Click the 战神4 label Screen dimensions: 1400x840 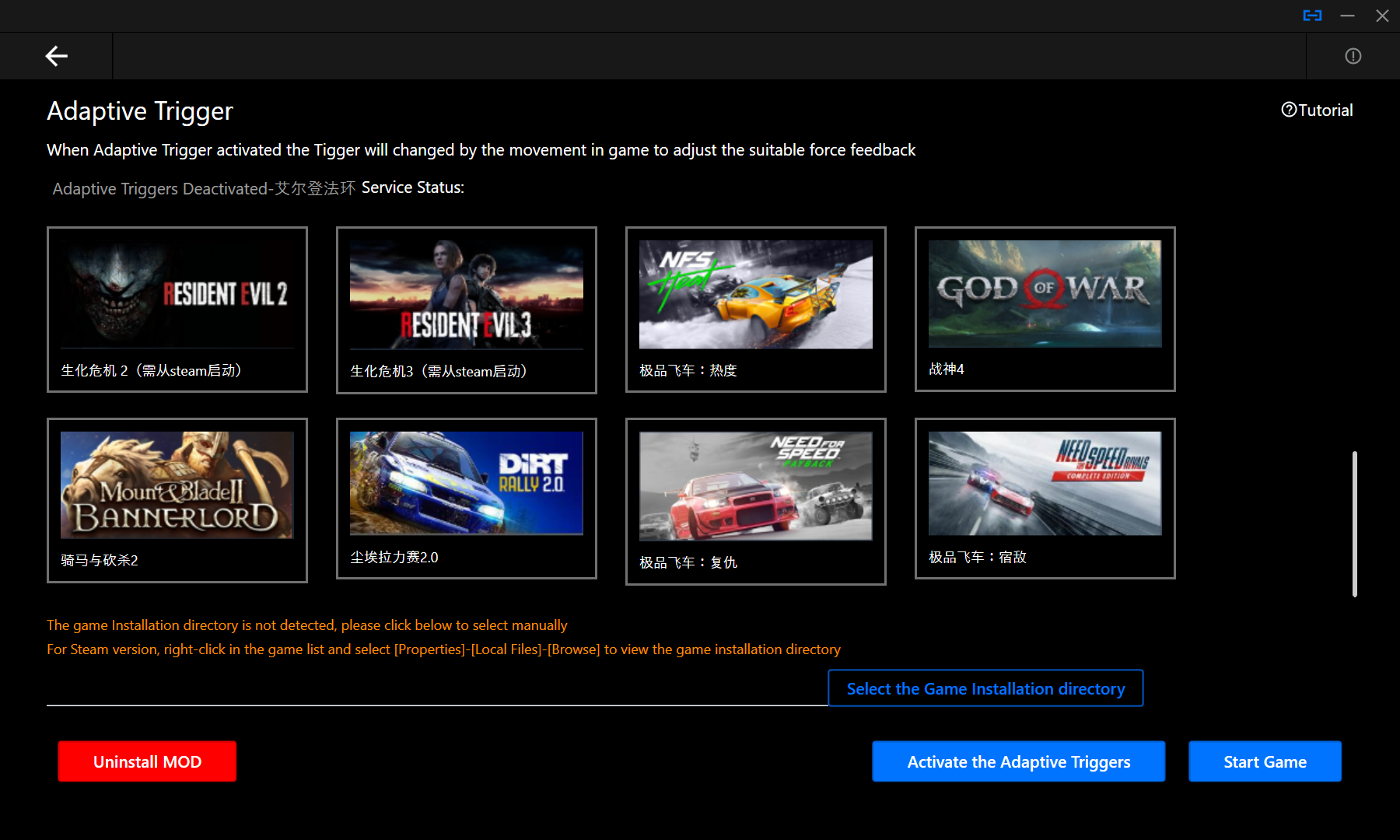pyautogui.click(x=947, y=369)
